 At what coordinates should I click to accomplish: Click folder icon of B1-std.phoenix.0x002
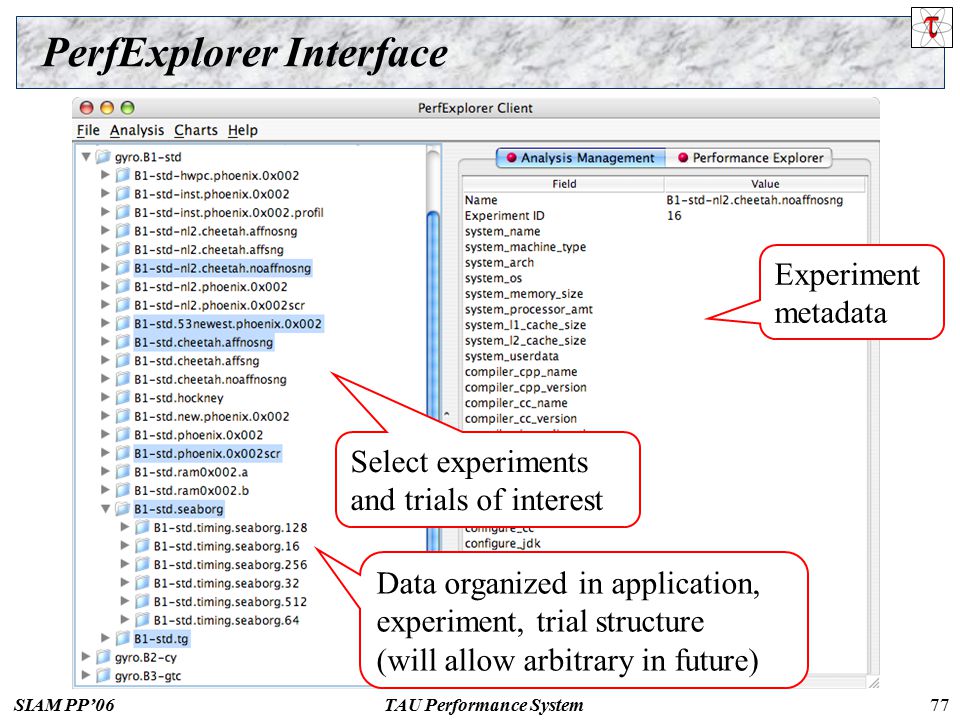[123, 435]
